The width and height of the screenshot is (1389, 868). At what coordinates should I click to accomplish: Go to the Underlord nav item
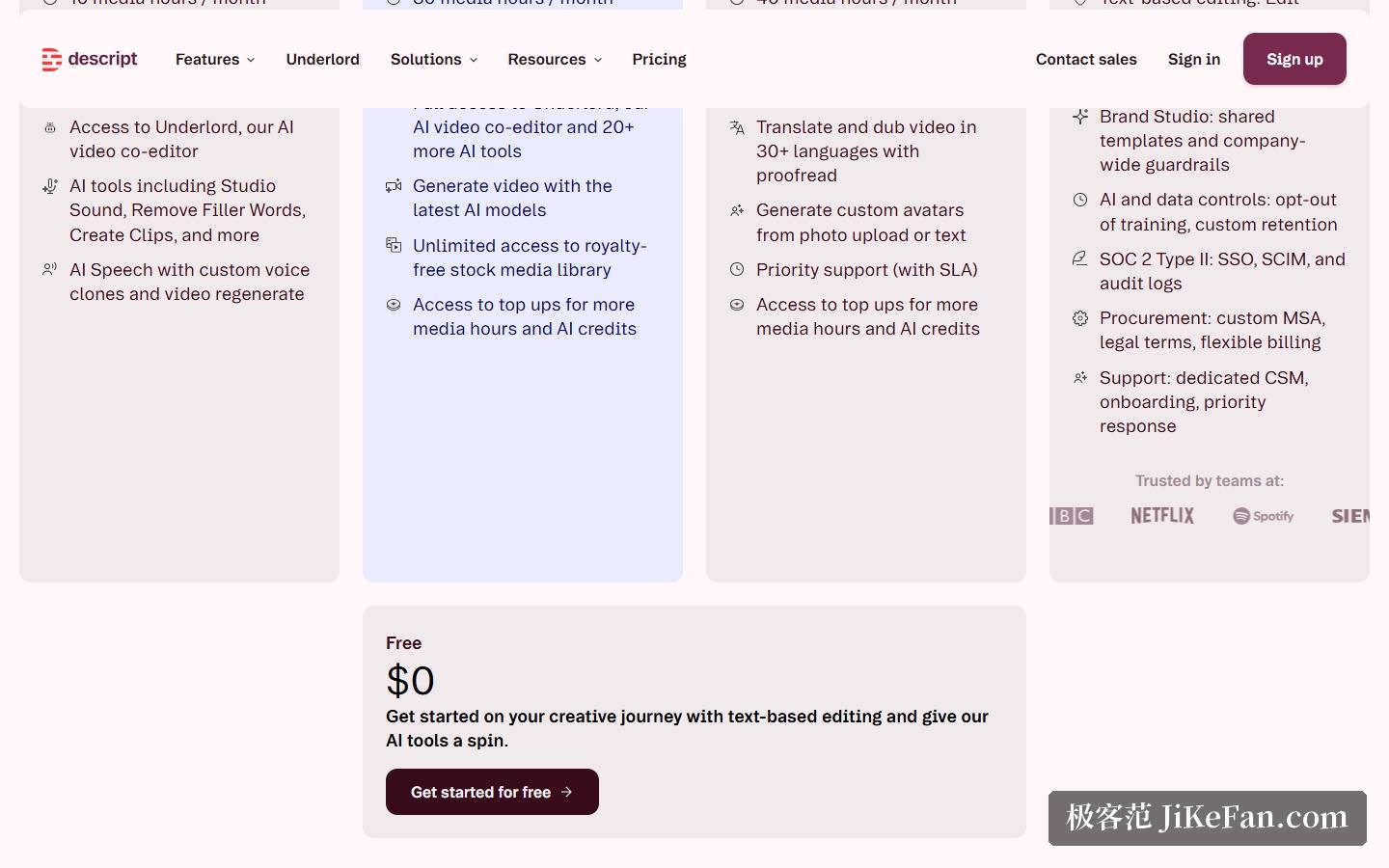coord(323,60)
